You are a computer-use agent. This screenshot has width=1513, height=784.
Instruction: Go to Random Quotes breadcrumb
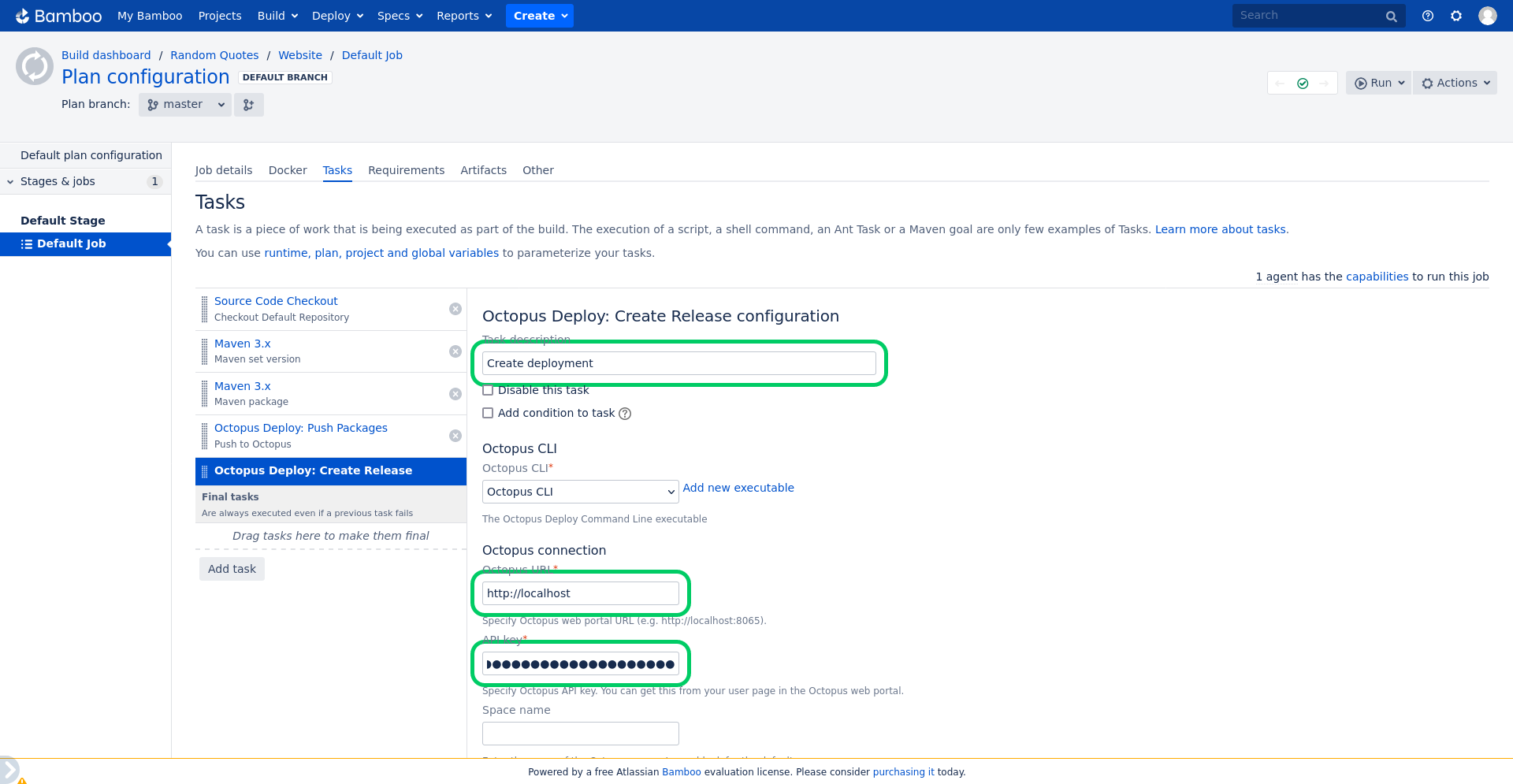[x=214, y=55]
